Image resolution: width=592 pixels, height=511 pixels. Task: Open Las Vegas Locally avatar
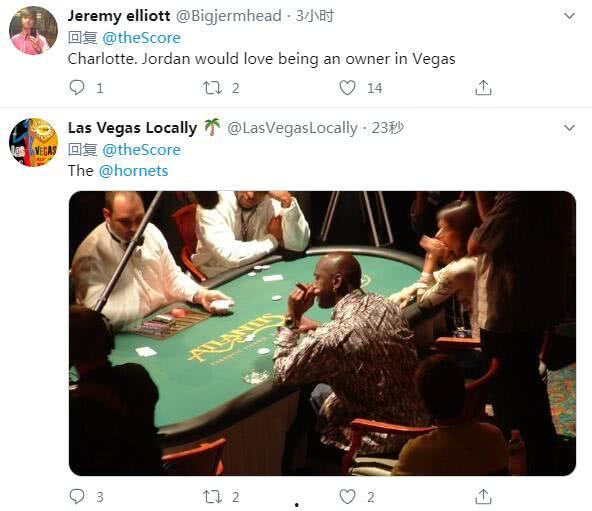pos(33,142)
